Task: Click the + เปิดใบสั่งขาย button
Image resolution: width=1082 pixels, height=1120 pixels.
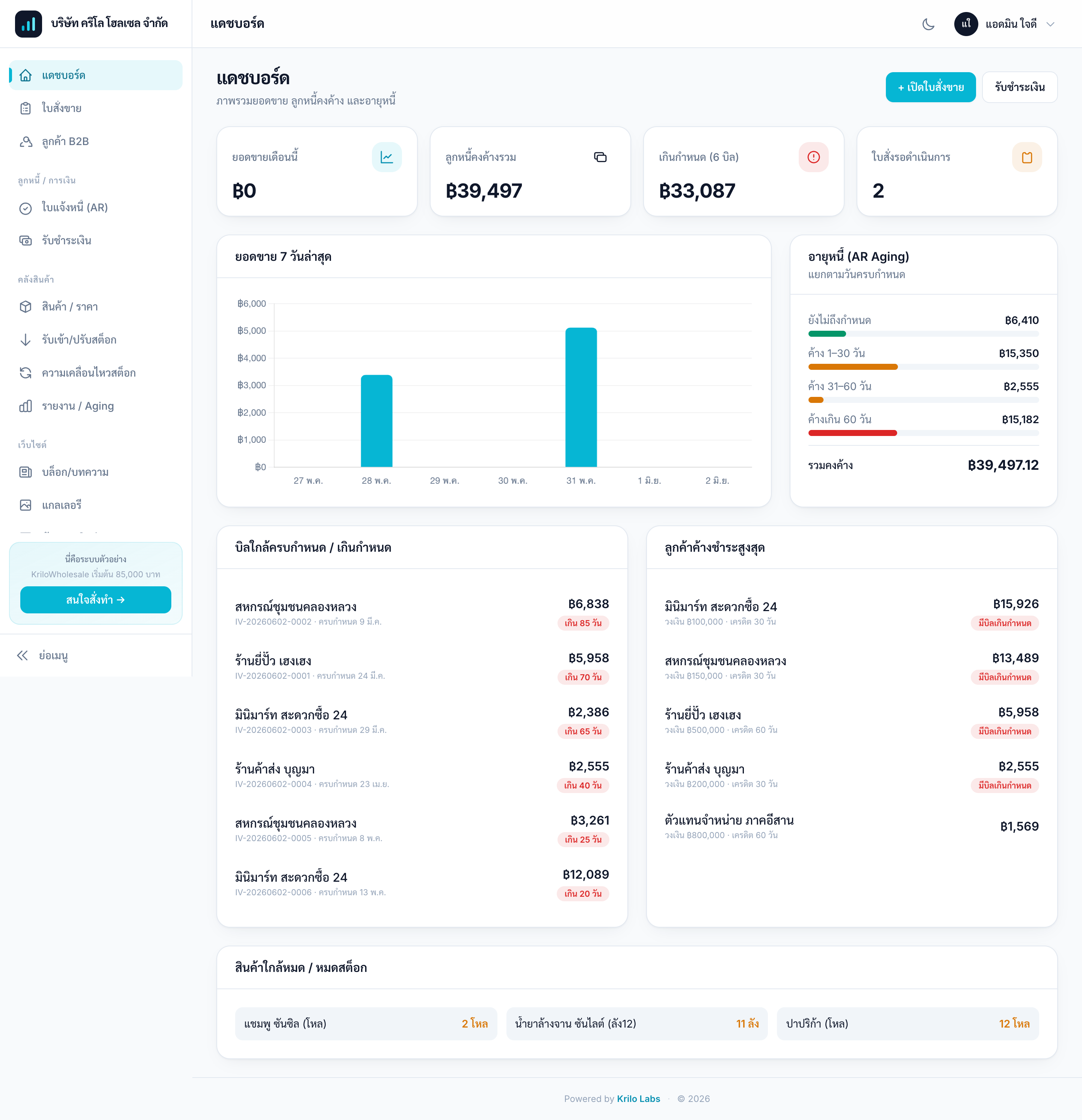Action: [x=930, y=88]
